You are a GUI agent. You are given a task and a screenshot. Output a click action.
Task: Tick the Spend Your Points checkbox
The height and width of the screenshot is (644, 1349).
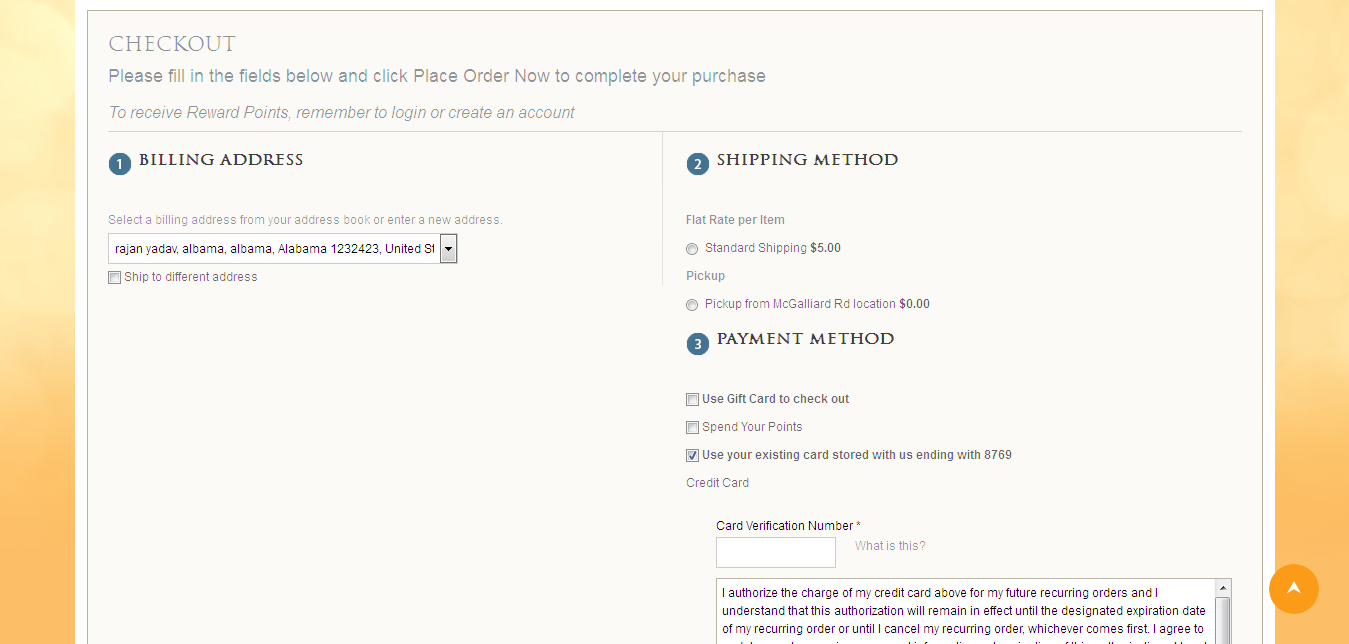click(692, 428)
